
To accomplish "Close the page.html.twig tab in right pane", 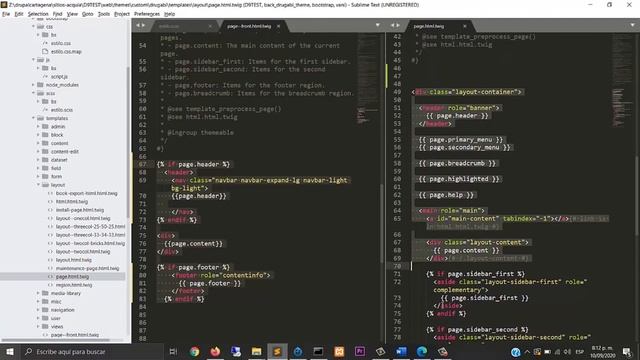I will [x=464, y=26].
